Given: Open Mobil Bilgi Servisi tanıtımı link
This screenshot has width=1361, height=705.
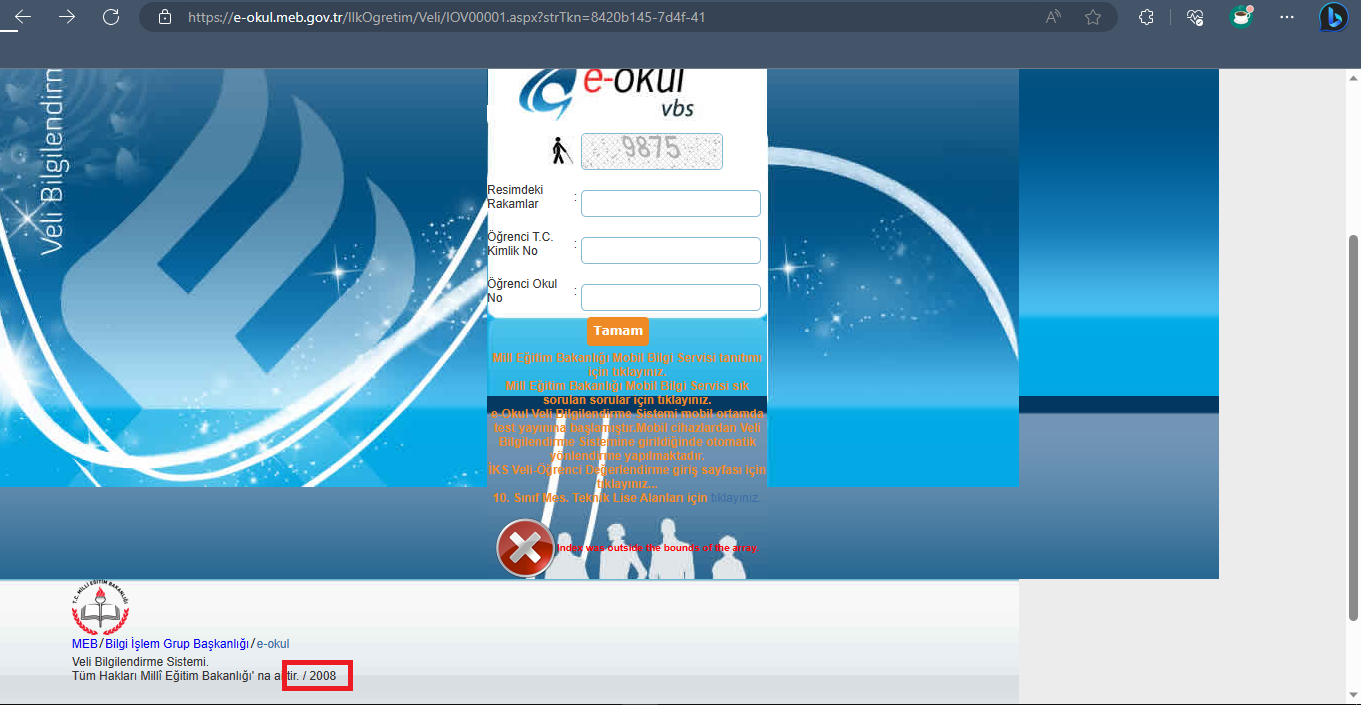Looking at the screenshot, I should tap(628, 364).
